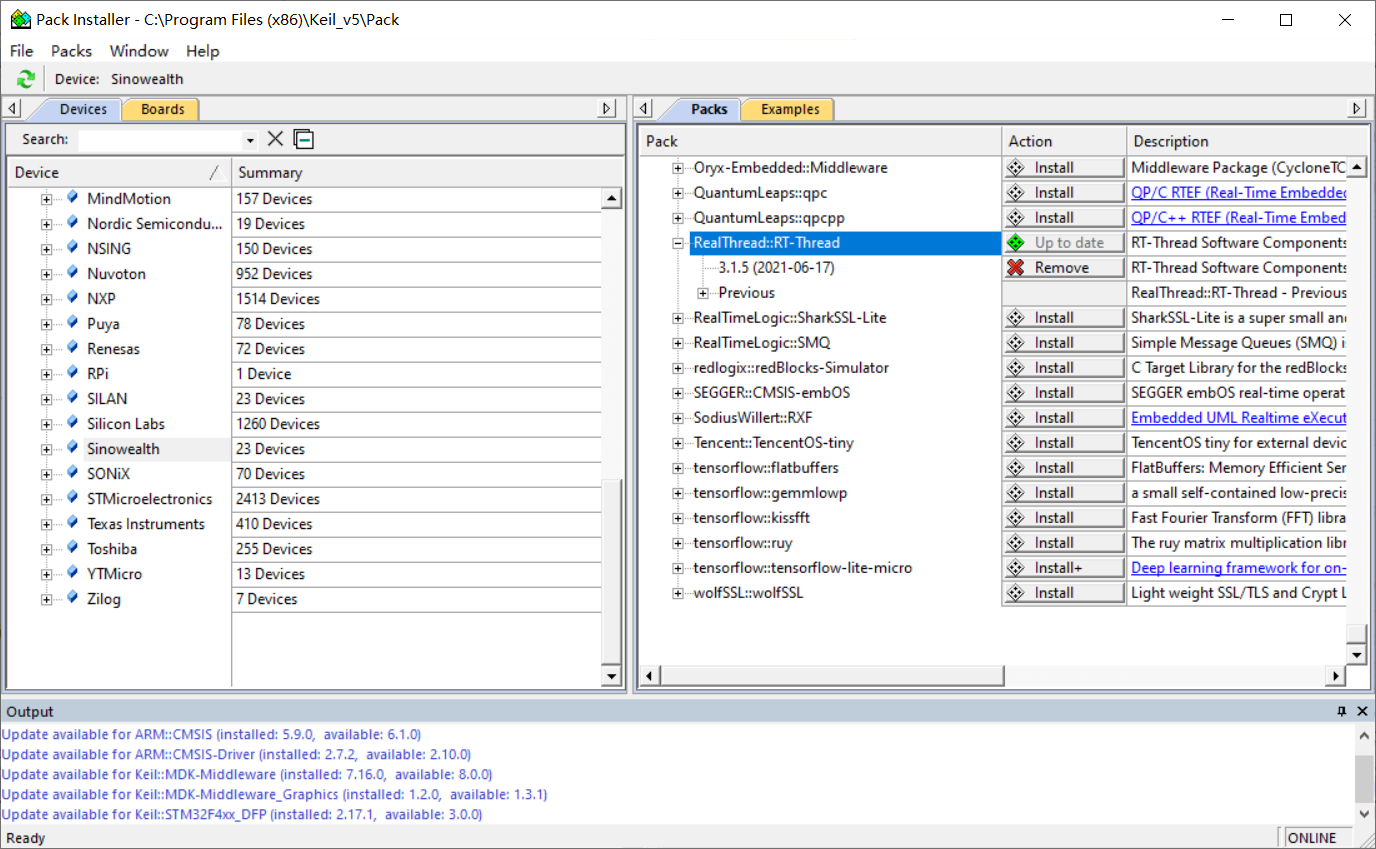Click the Action column header

(1064, 141)
